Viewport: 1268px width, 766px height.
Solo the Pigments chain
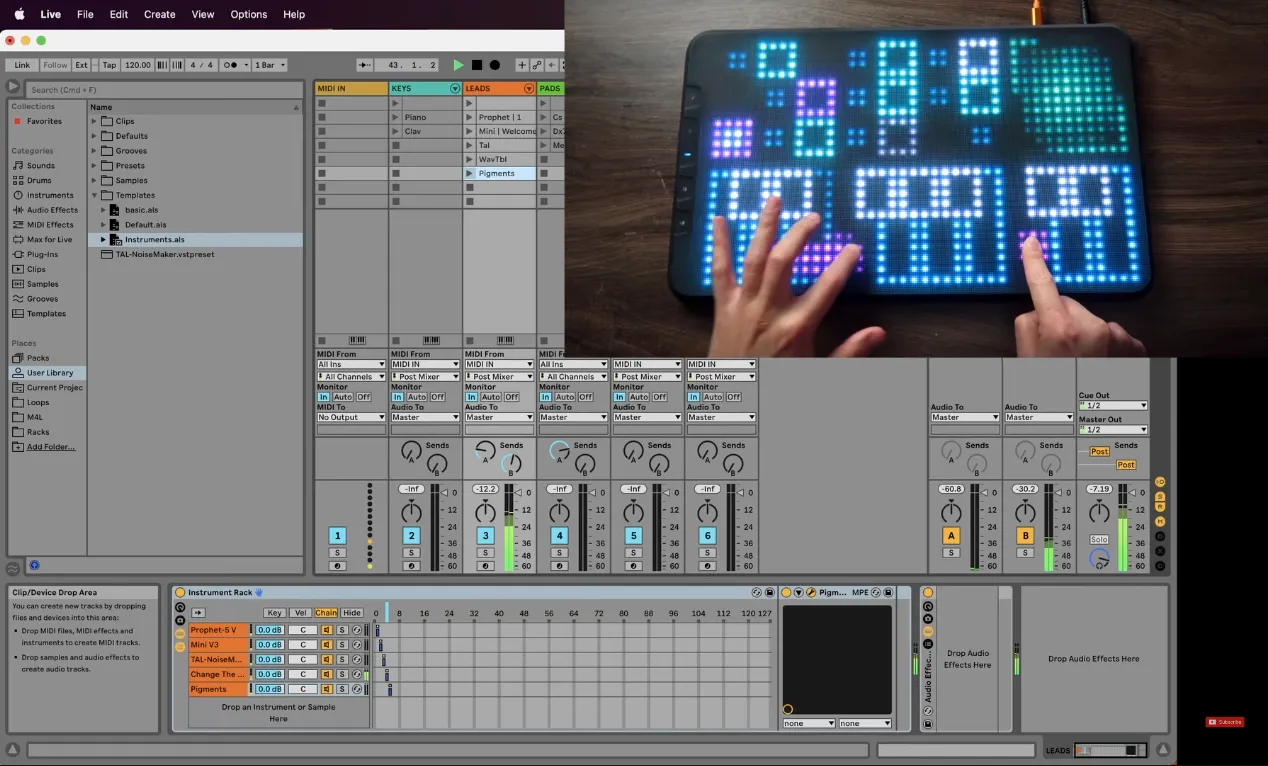click(x=342, y=689)
